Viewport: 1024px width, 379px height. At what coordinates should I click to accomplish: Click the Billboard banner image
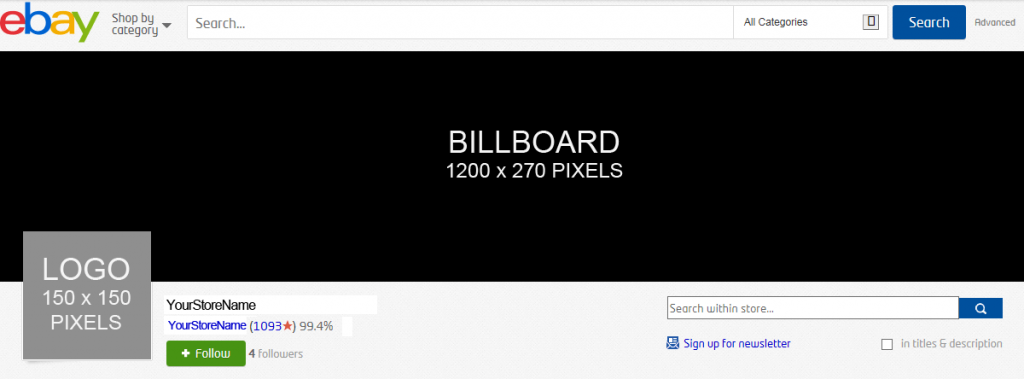512,167
